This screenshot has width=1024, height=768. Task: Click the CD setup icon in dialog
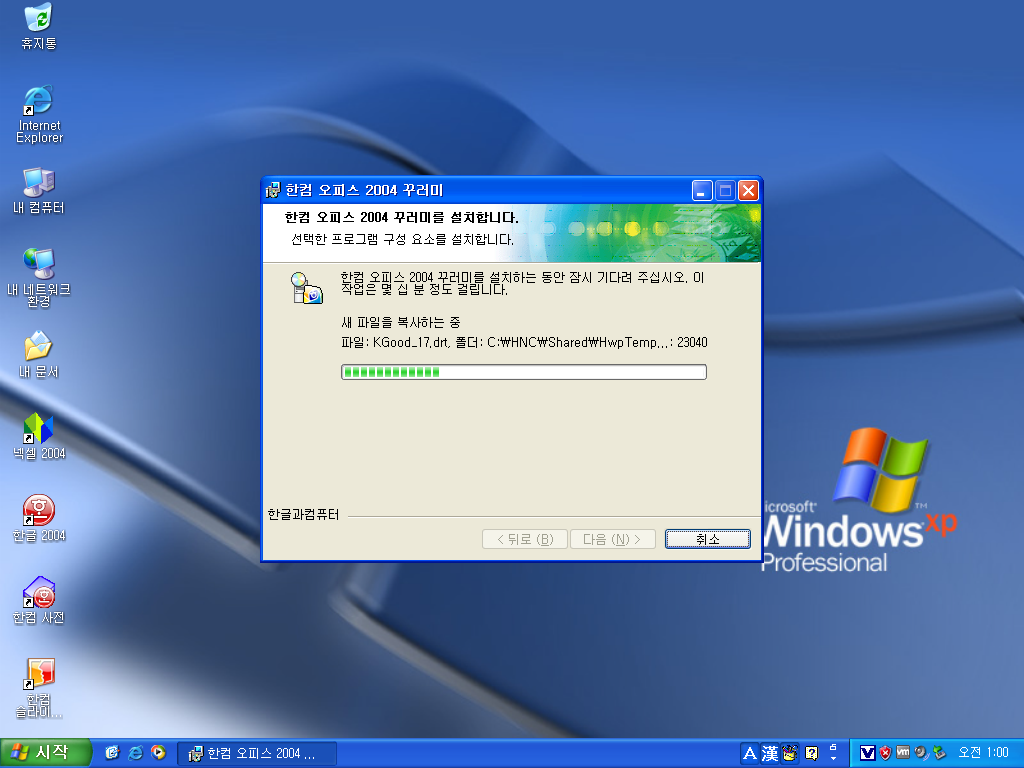point(306,288)
